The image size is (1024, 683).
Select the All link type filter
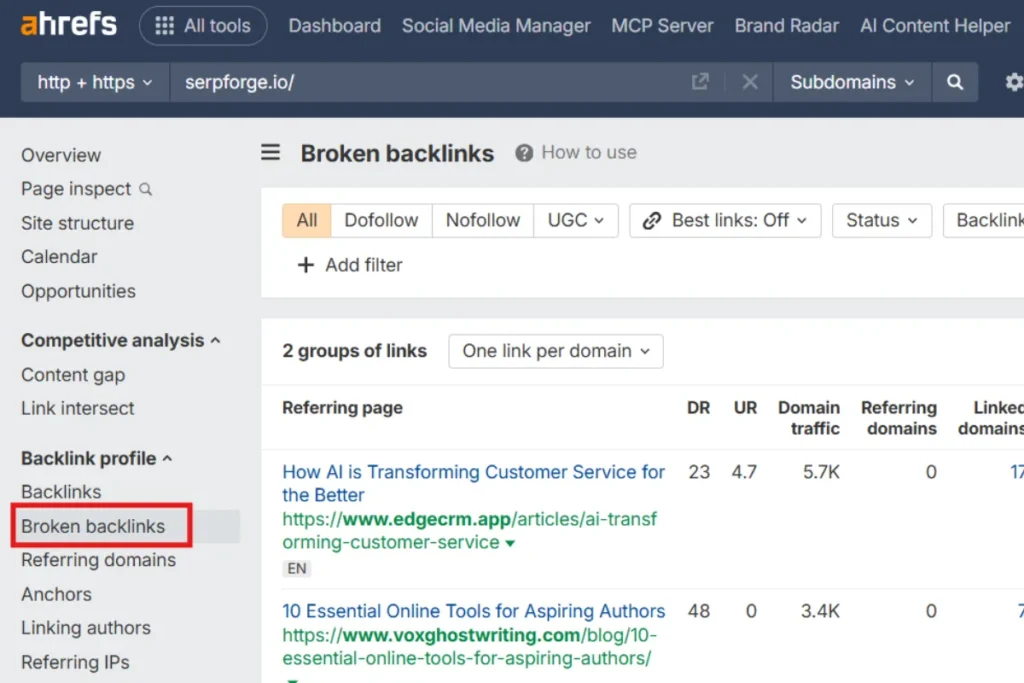[307, 221]
